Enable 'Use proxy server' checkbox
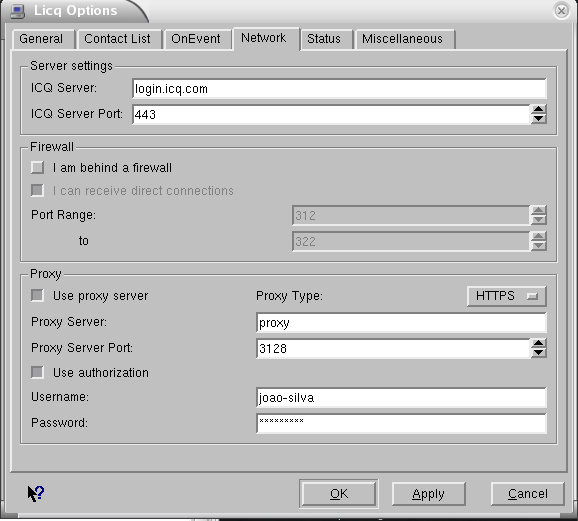Viewport: 578px width, 521px height. coord(37,295)
